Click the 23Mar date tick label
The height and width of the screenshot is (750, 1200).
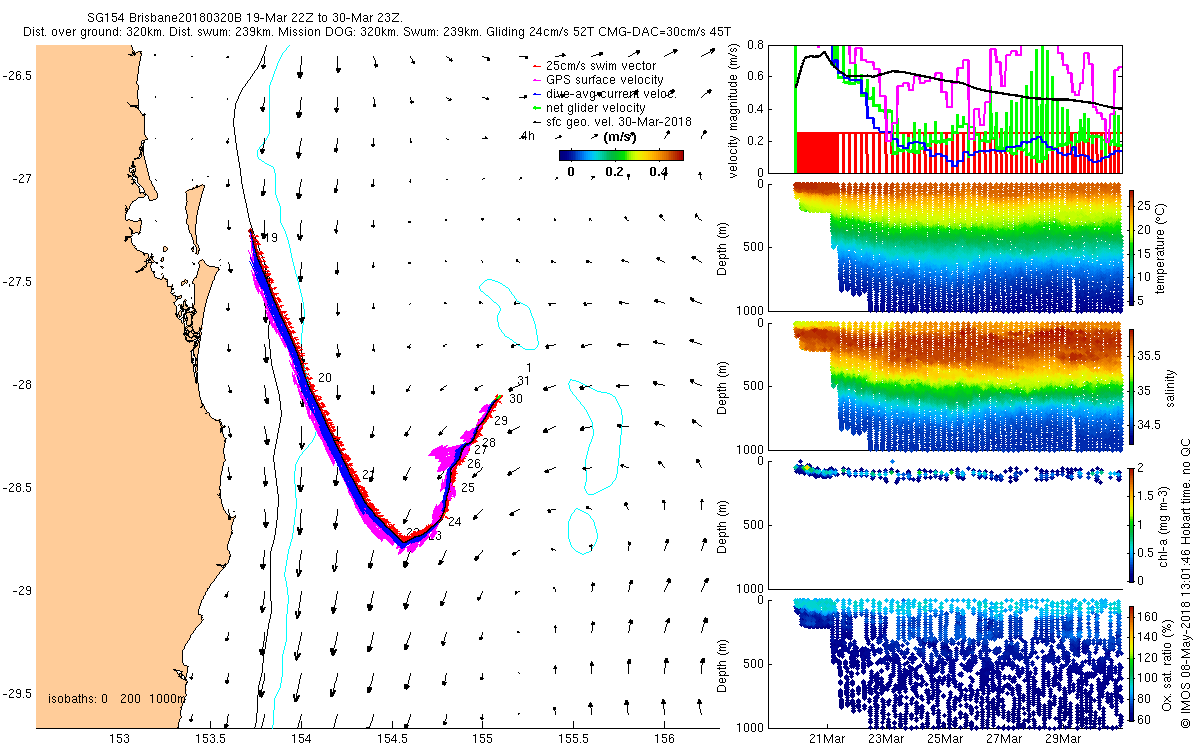pos(887,740)
